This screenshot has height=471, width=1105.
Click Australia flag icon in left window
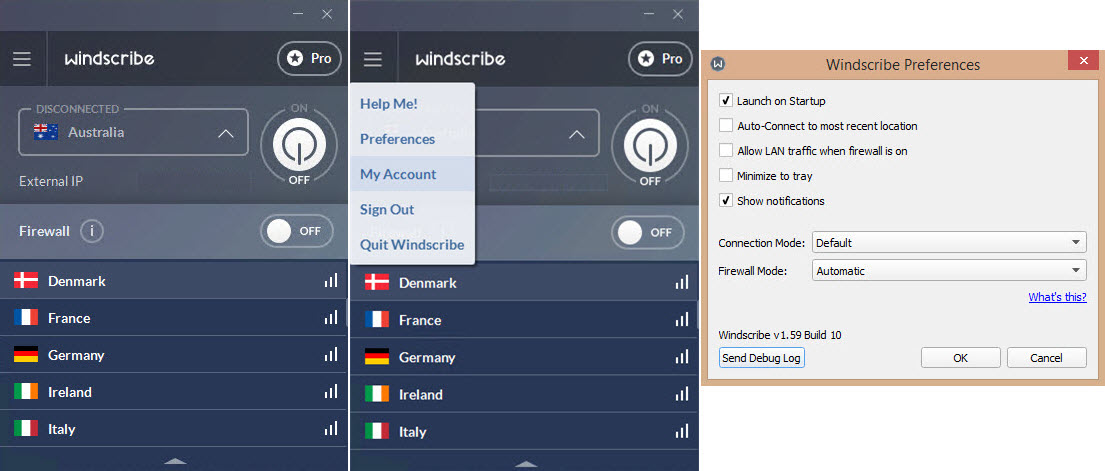pos(46,132)
